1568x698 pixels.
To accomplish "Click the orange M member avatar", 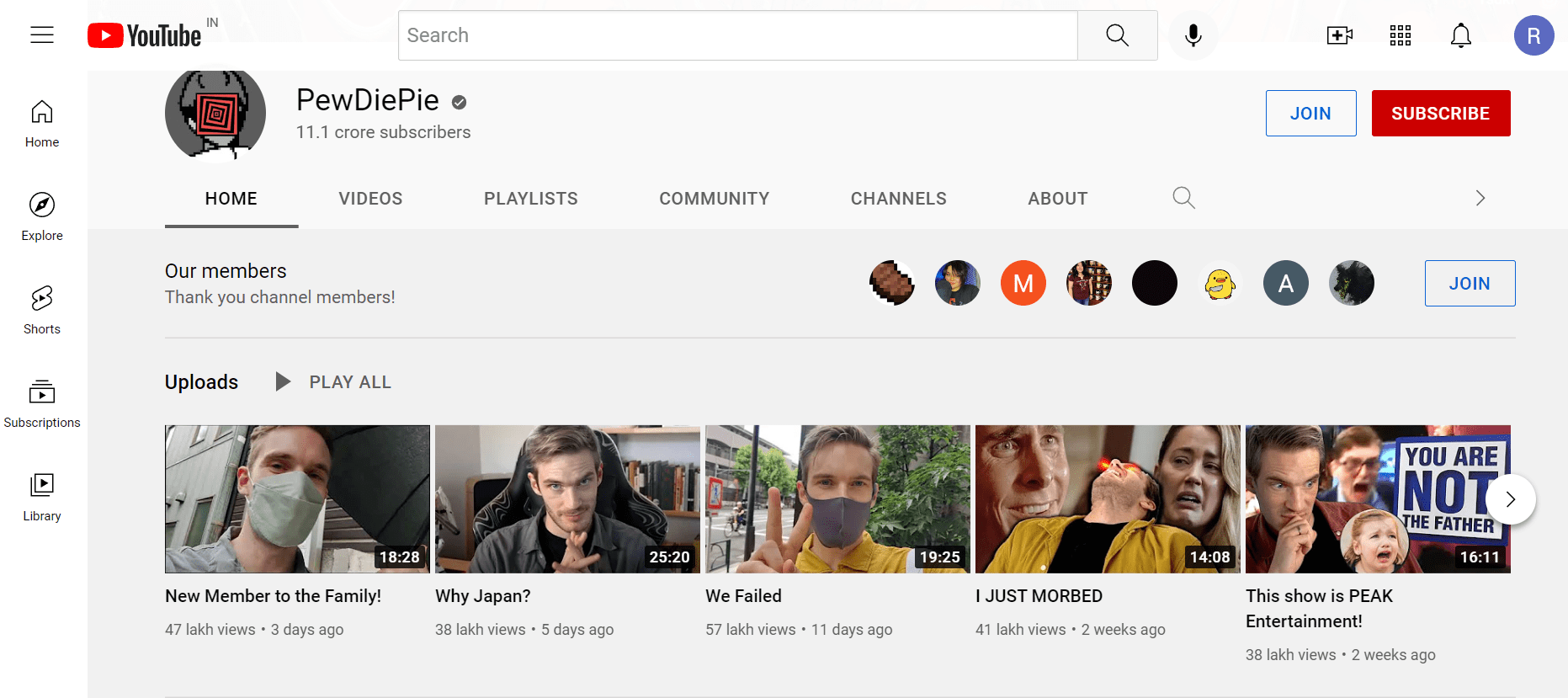I will pos(1023,283).
